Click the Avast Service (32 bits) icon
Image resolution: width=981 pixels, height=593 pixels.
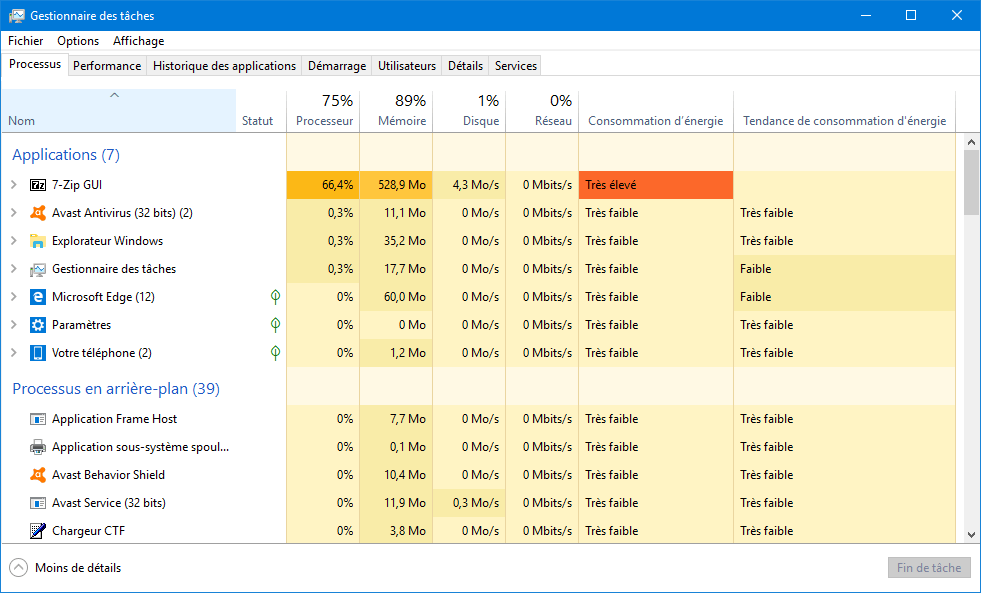(x=38, y=503)
